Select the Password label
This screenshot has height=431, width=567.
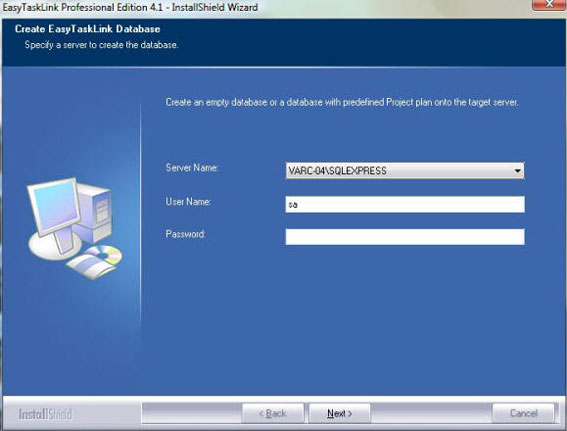[186, 234]
